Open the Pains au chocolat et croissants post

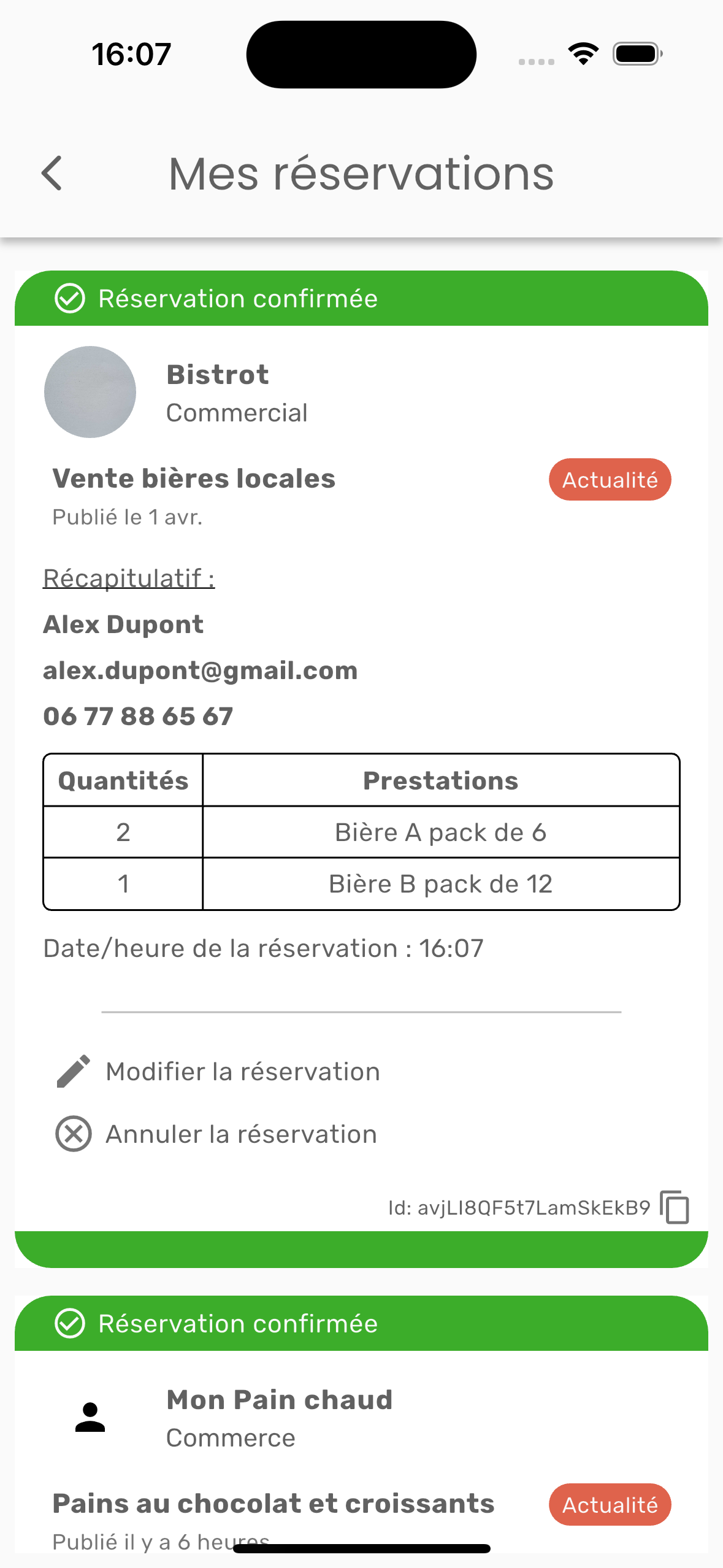(x=274, y=1504)
